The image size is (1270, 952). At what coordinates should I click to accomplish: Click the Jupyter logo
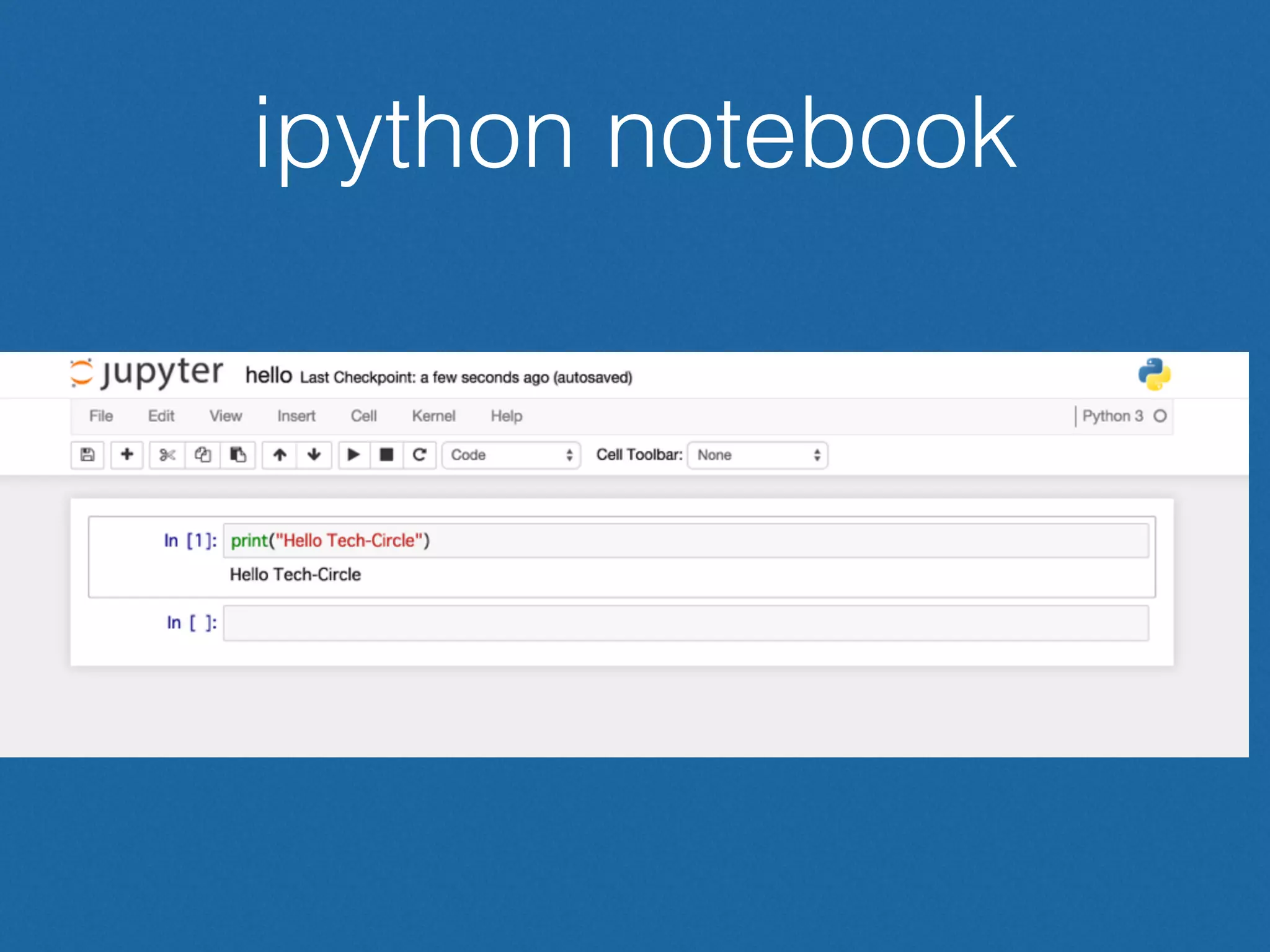(146, 373)
